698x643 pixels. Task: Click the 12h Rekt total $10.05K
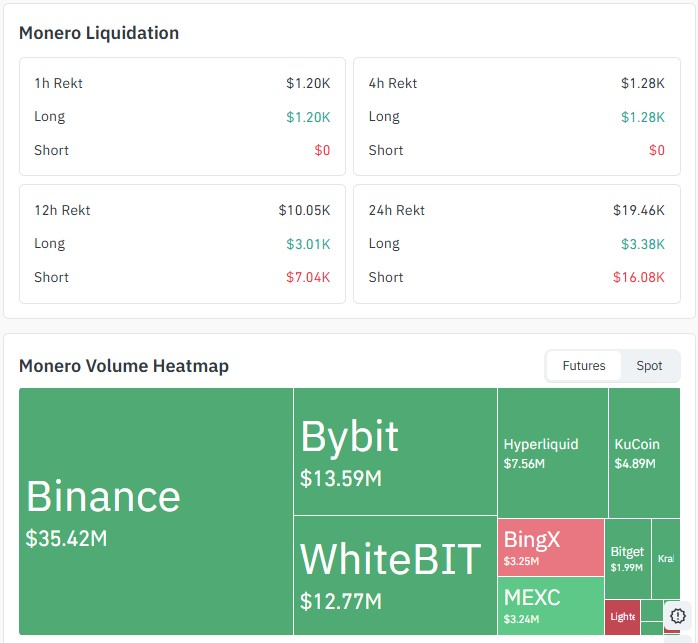304,210
